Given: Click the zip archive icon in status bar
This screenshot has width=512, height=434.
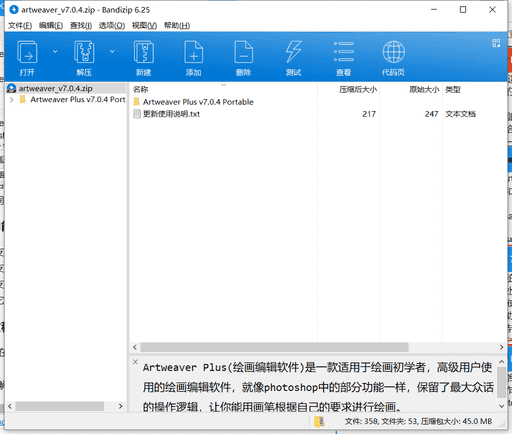Looking at the screenshot, I should point(319,422).
